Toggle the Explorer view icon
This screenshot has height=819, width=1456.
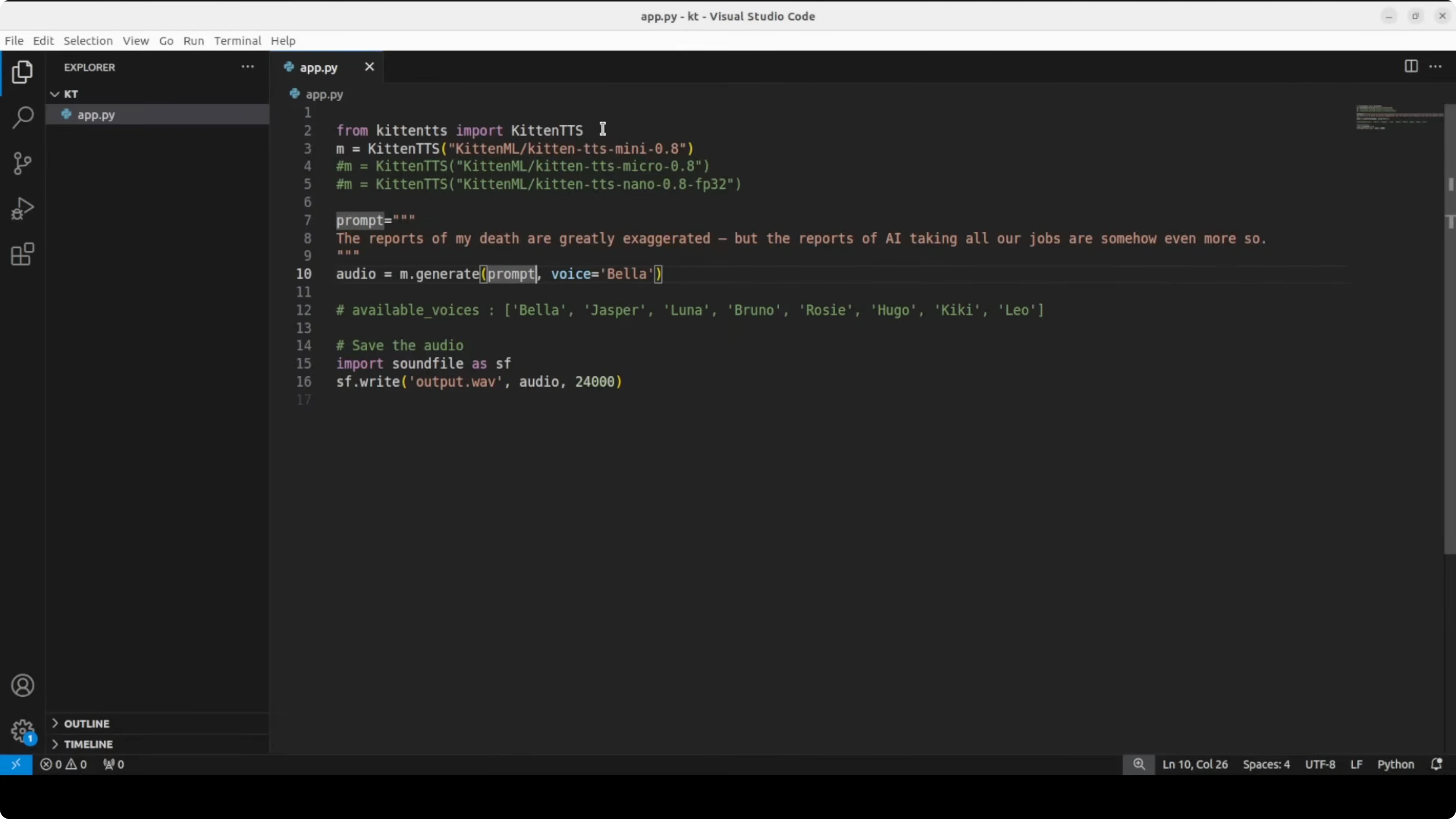[x=23, y=72]
